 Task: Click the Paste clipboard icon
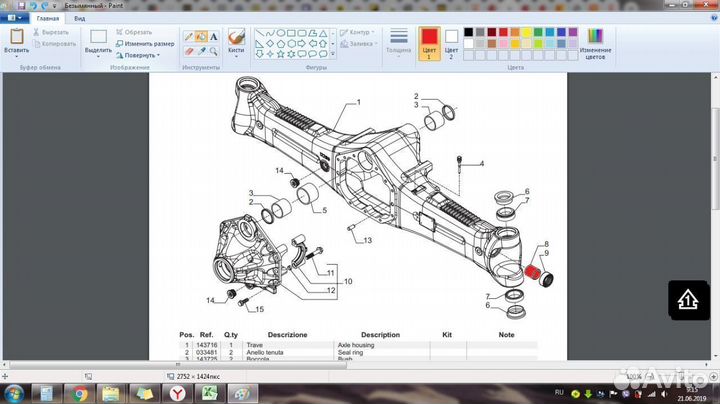point(16,38)
